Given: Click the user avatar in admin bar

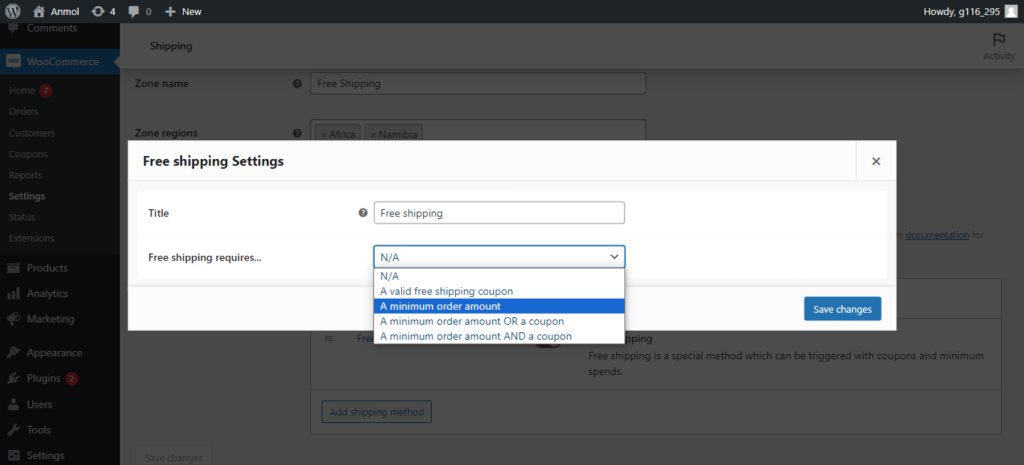Looking at the screenshot, I should pos(1011,11).
